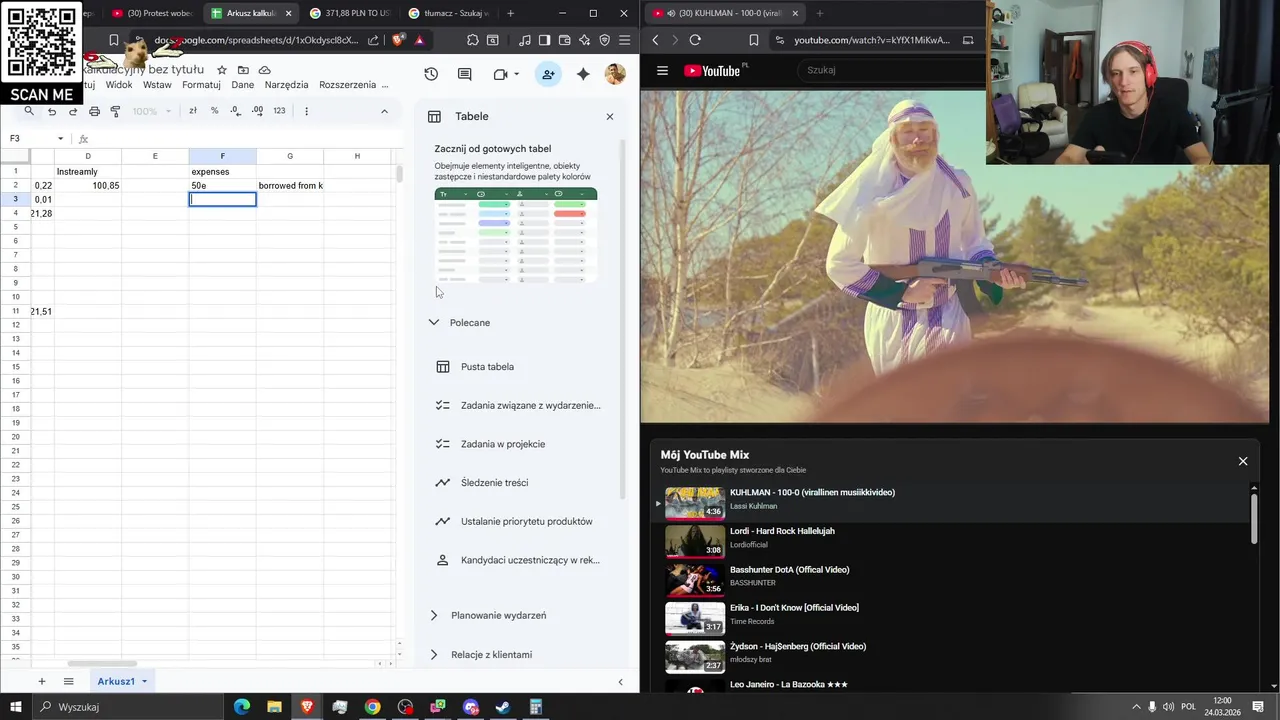Select cell containing 100,85
Image resolution: width=1280 pixels, height=720 pixels.
88,186
